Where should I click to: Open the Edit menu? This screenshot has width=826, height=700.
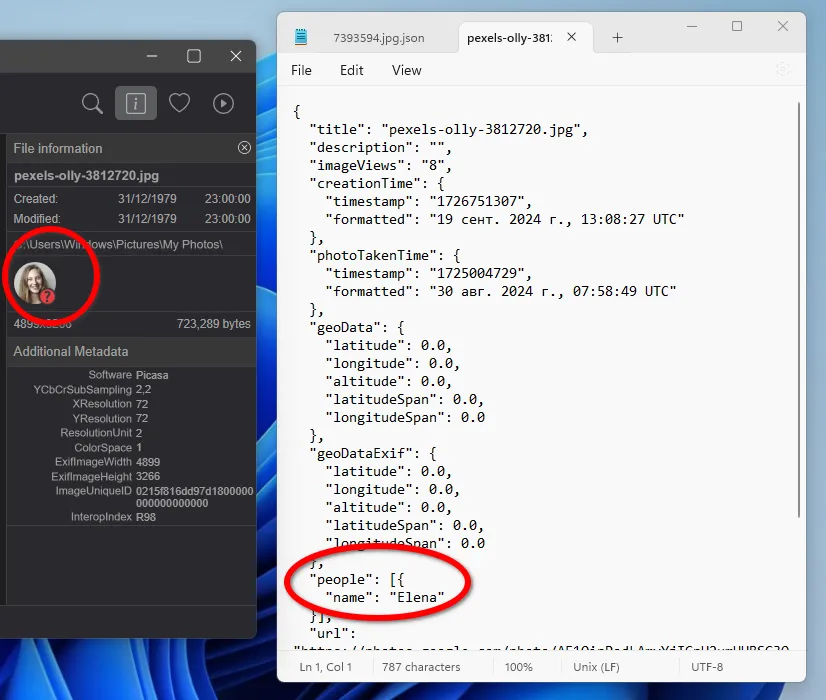[x=351, y=70]
